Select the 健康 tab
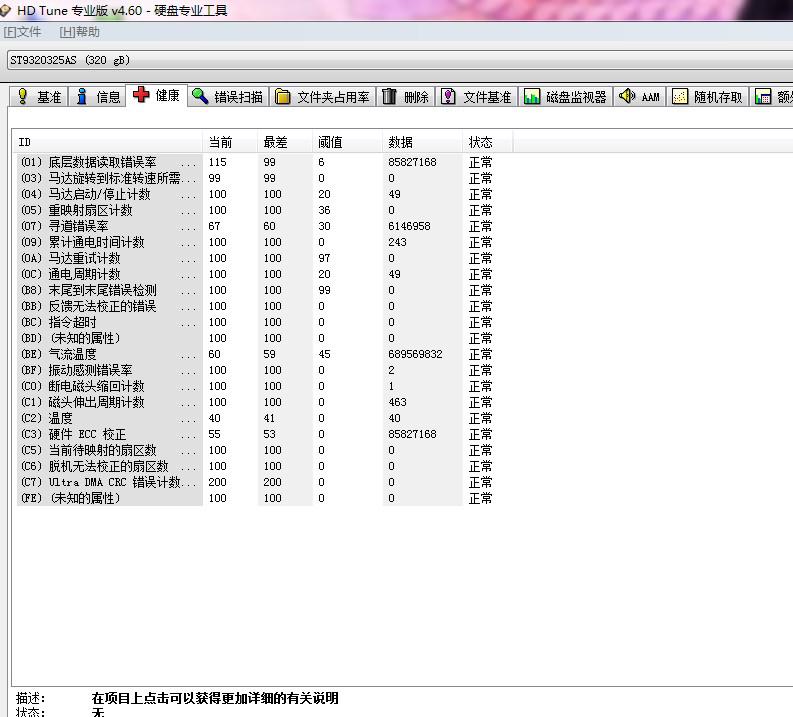Viewport: 793px width, 717px height. [x=156, y=95]
